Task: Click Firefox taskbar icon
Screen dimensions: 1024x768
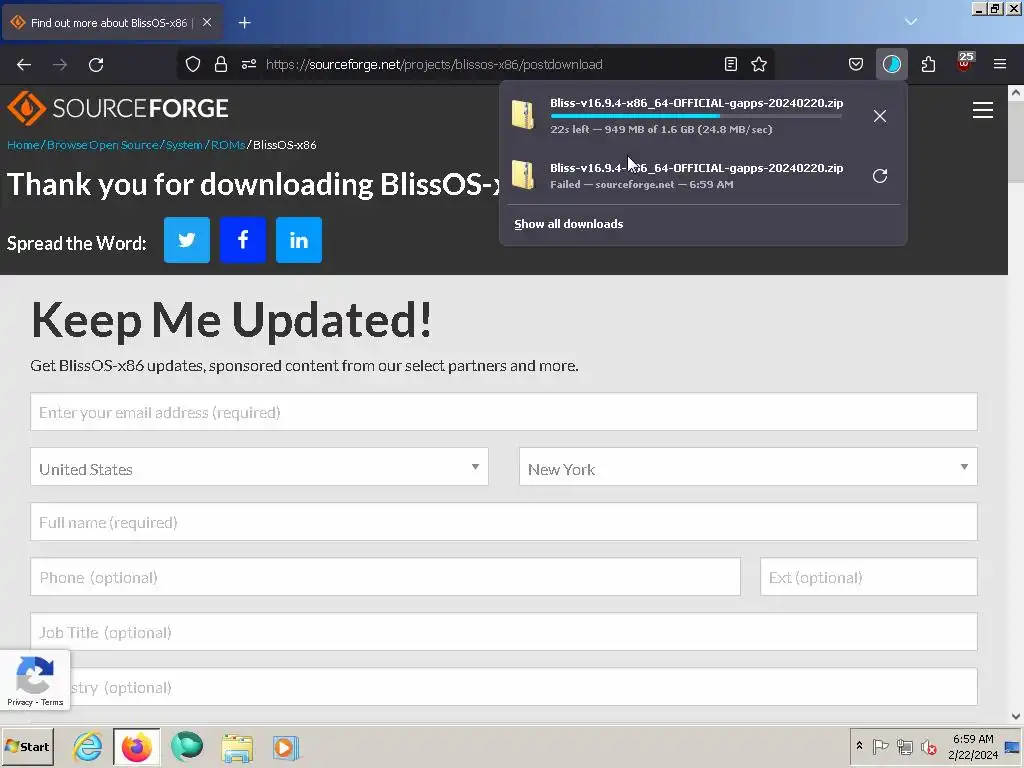Action: pyautogui.click(x=136, y=747)
